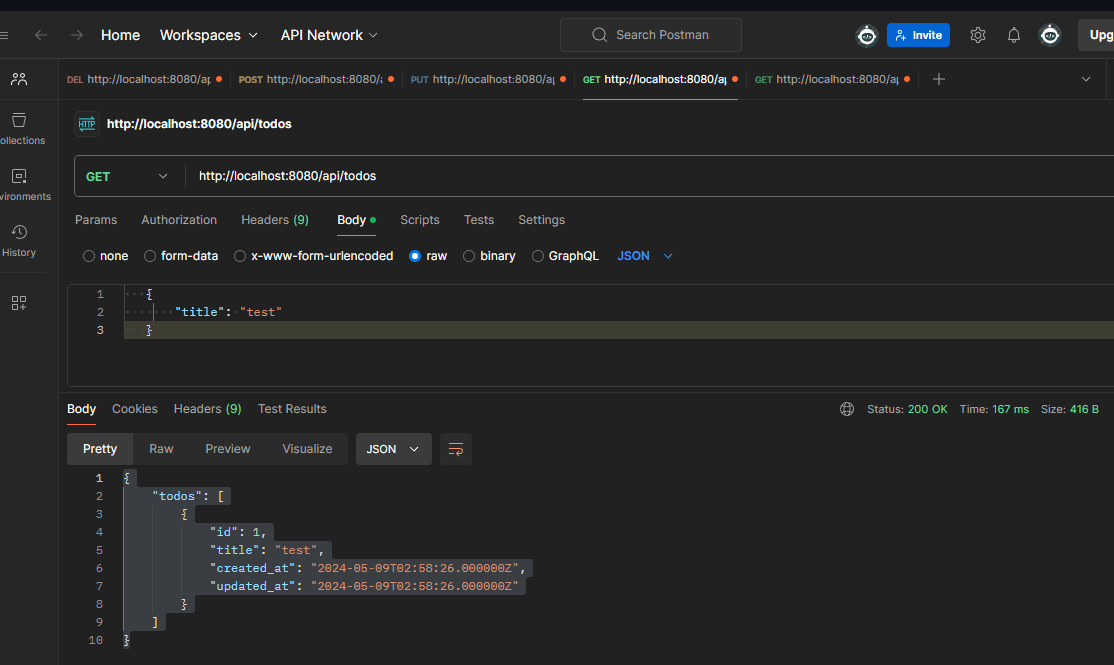
Task: Switch to the DEL request tab
Action: coord(144,79)
